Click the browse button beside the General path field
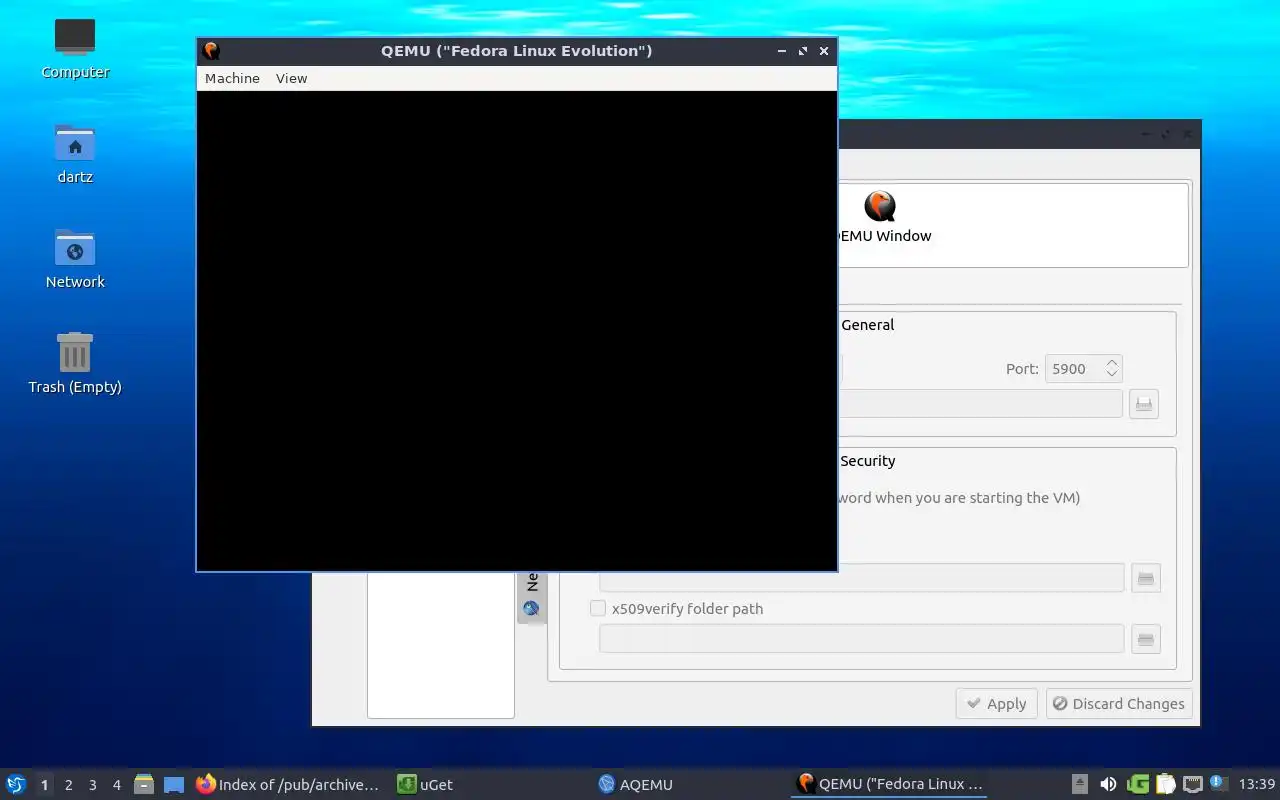1280x800 pixels. click(x=1144, y=404)
